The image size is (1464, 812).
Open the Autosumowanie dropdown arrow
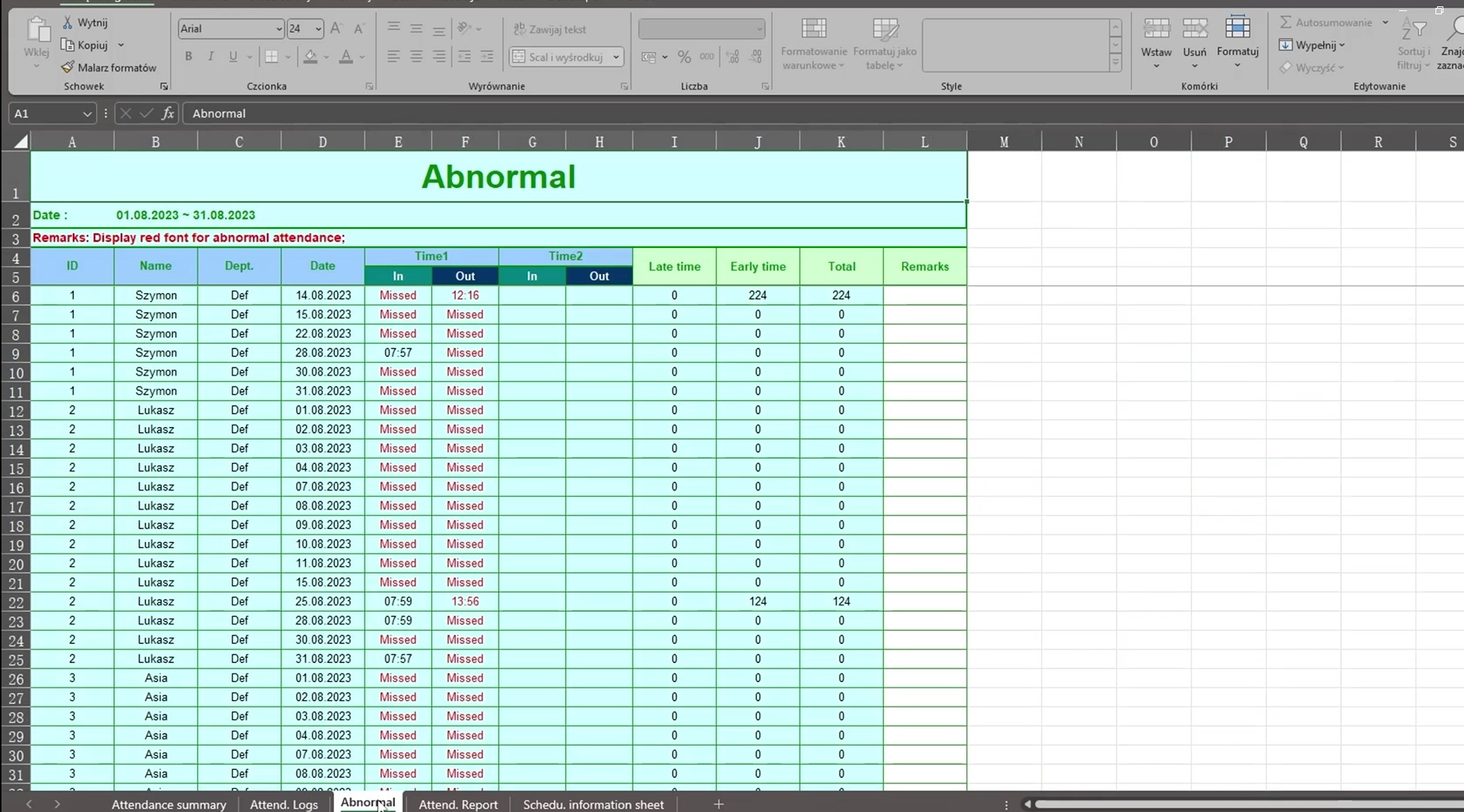pos(1386,22)
